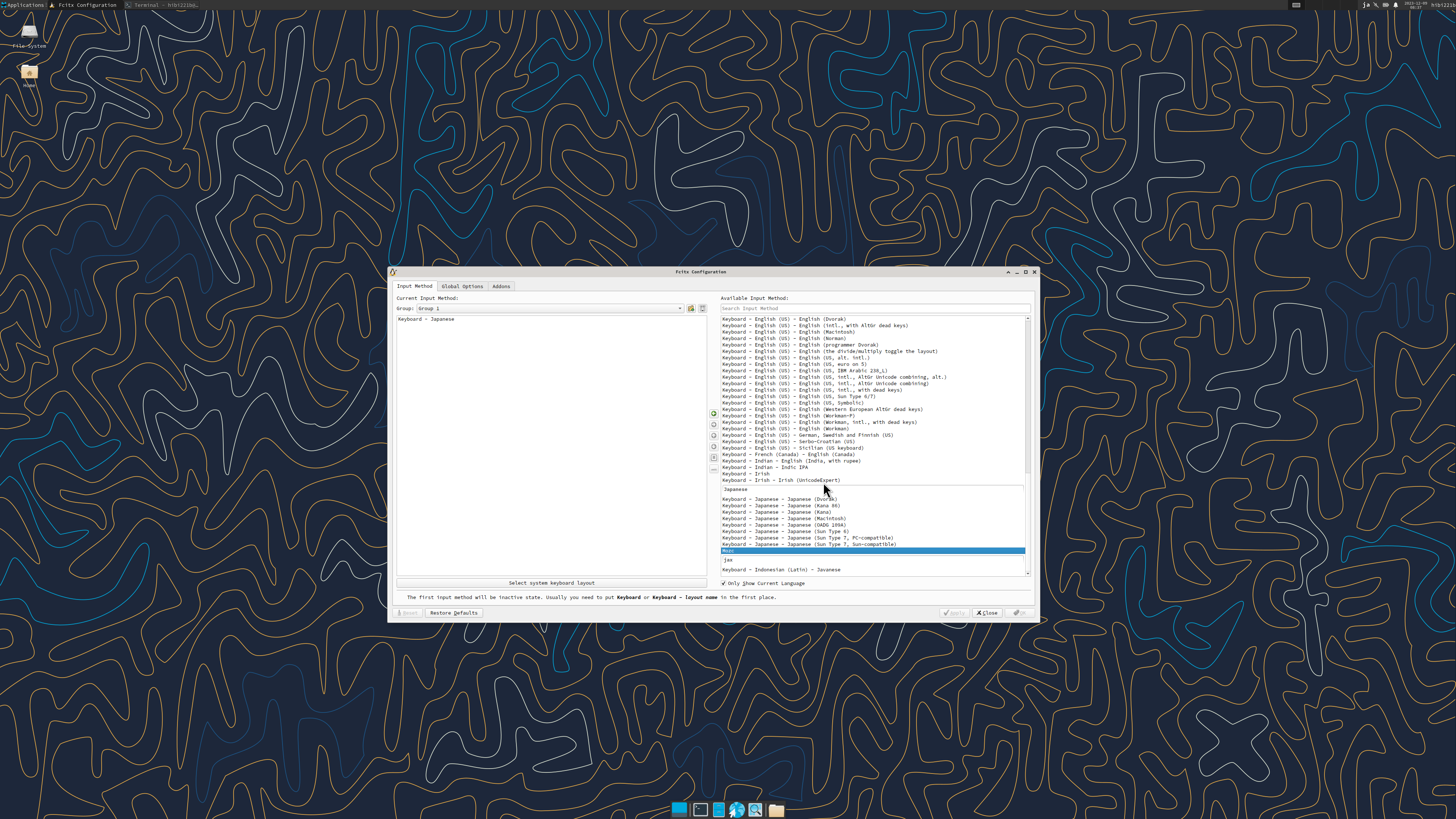Expand the jax language section

(728, 560)
